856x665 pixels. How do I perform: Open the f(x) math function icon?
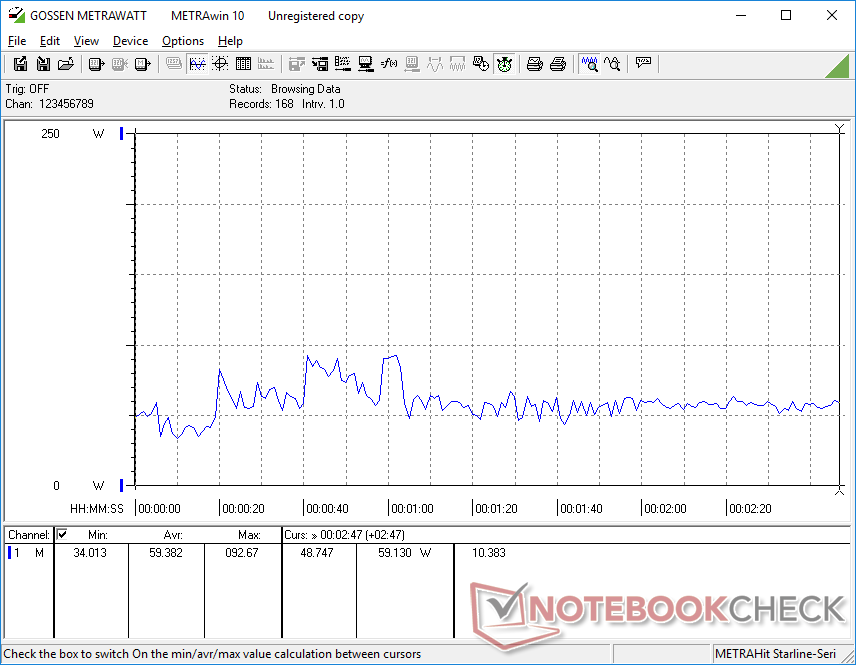389,64
